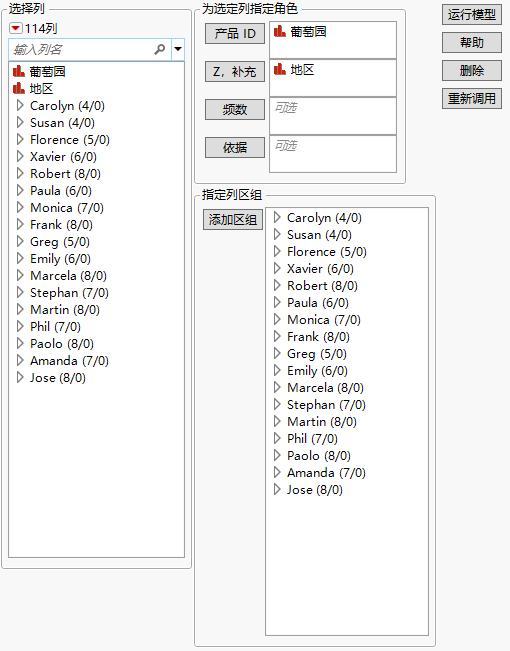Expand Florence (5/0) in 指定列区组 list

coord(277,252)
